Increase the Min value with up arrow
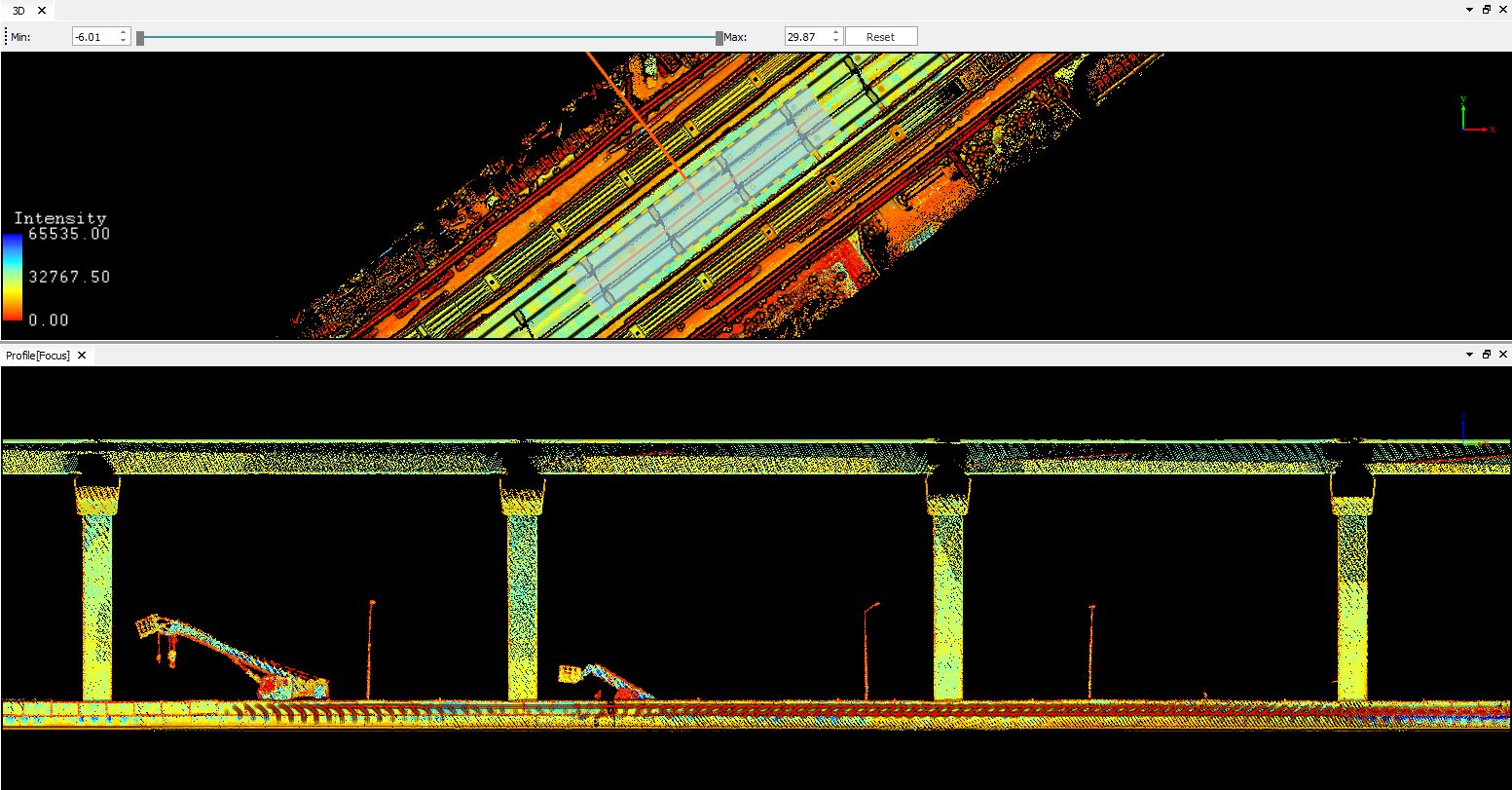The height and width of the screenshot is (790, 1512). coord(123,32)
